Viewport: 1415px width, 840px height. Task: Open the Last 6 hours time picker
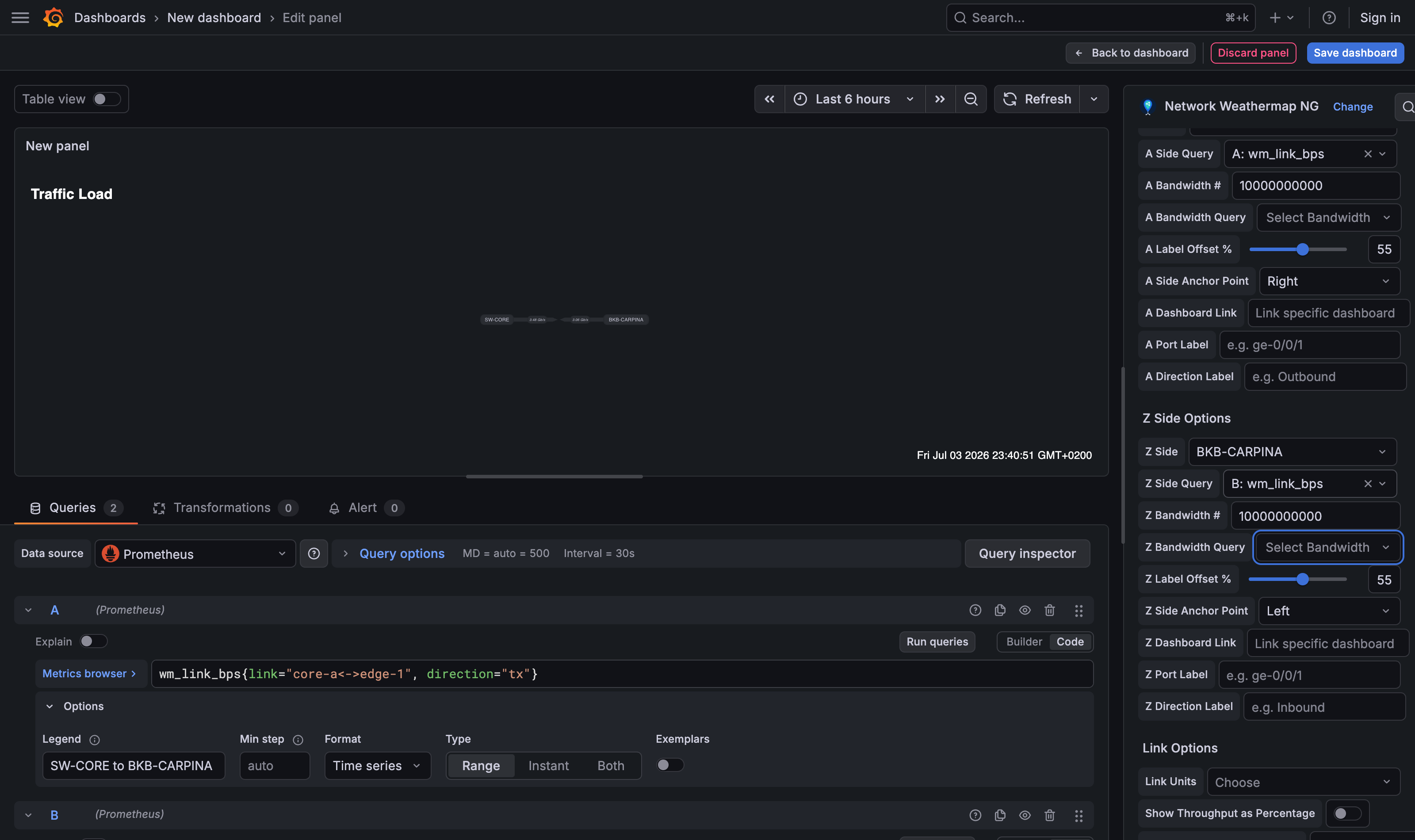854,99
